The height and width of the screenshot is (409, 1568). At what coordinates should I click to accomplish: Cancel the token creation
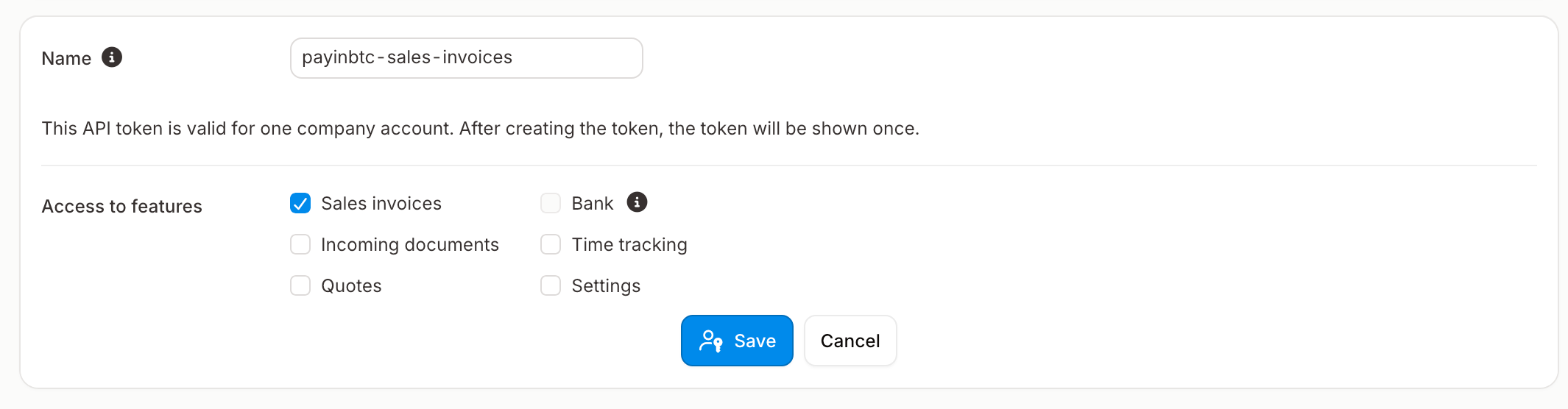pyautogui.click(x=850, y=341)
